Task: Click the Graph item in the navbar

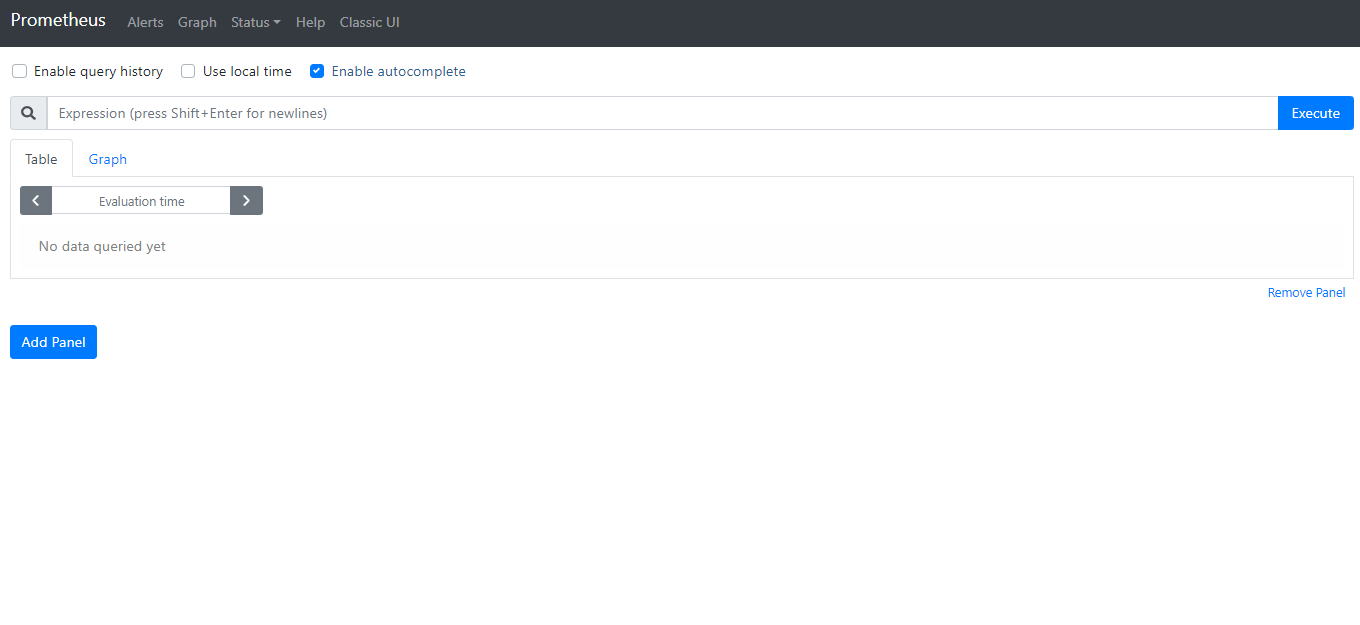Action: (197, 22)
